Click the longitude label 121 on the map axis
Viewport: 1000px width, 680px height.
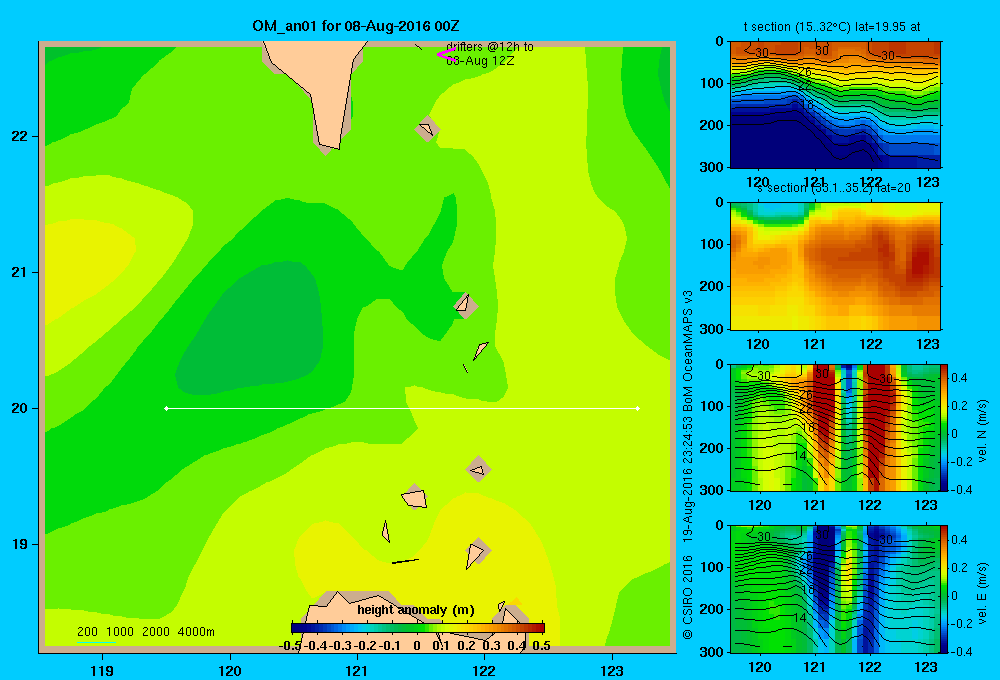[x=357, y=670]
